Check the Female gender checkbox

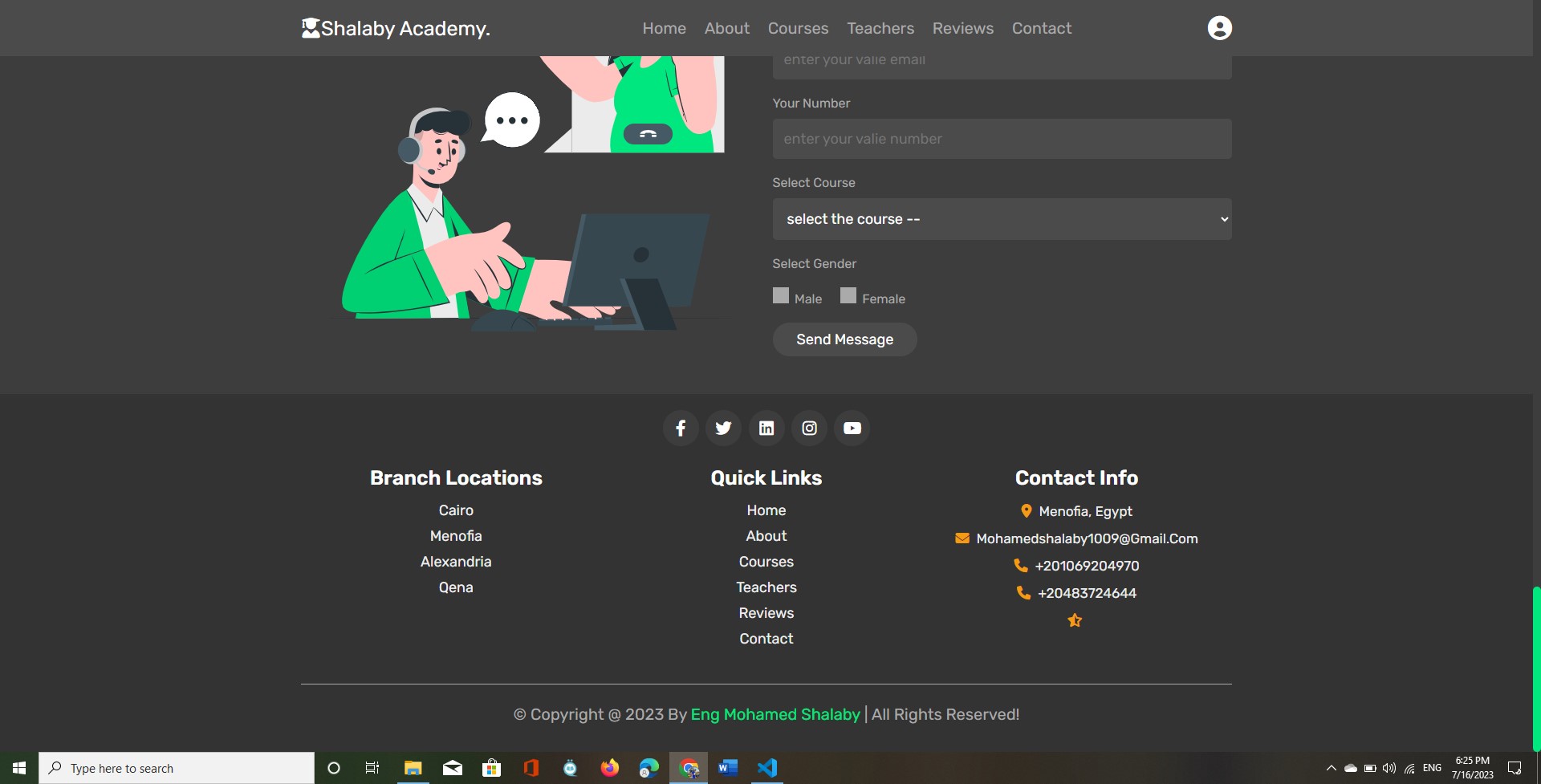848,296
